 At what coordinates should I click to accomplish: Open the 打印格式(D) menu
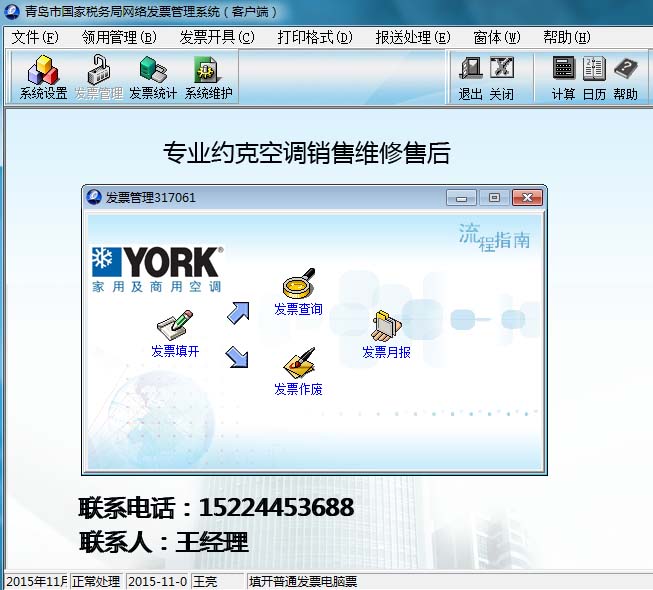[x=314, y=37]
